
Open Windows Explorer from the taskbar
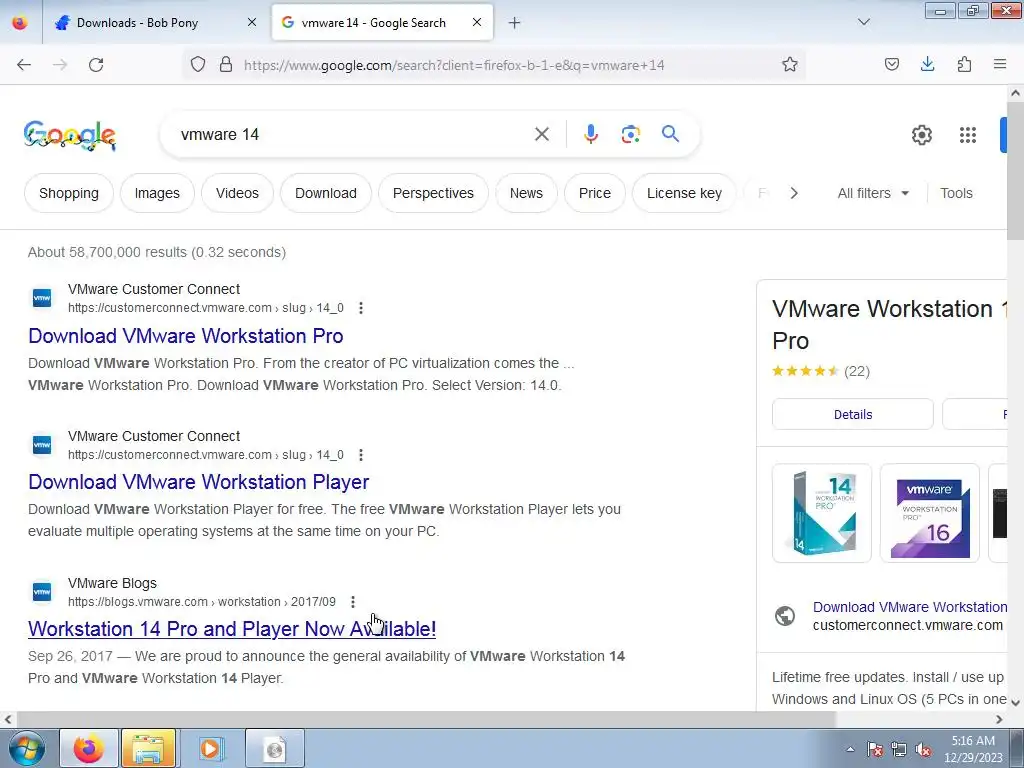coord(149,748)
